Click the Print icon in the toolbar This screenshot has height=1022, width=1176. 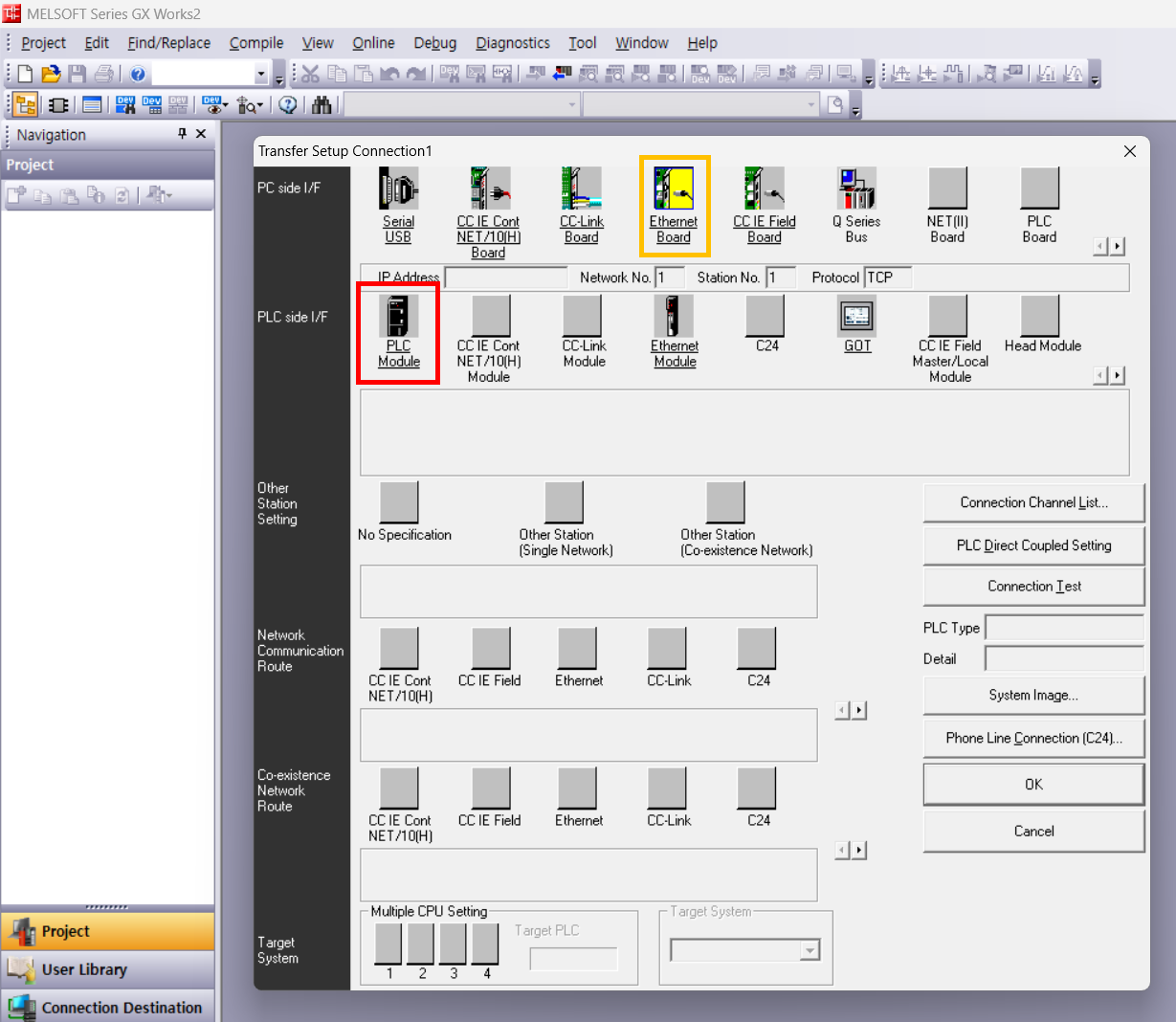click(104, 74)
